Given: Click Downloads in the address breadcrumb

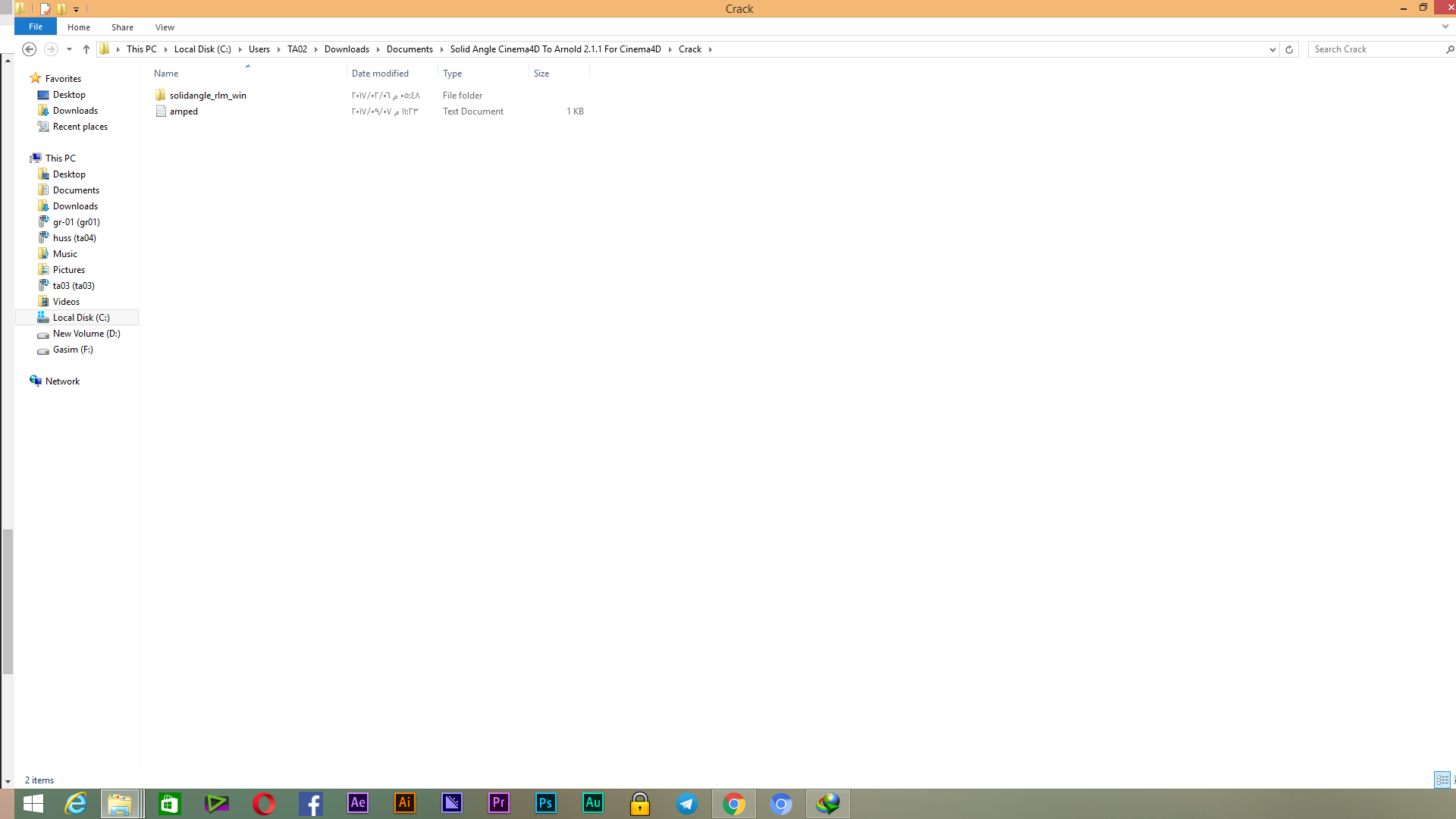Looking at the screenshot, I should tap(347, 49).
